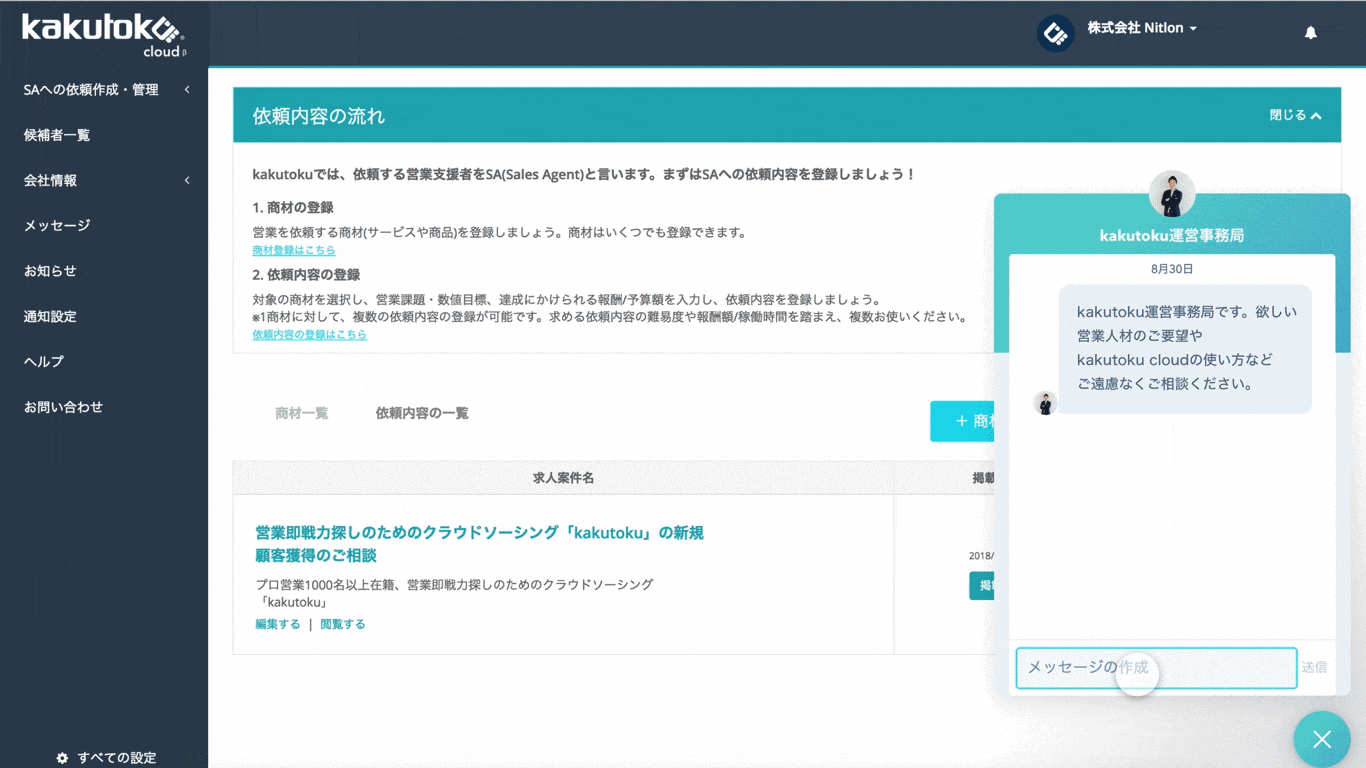The height and width of the screenshot is (768, 1366).
Task: Open 候補者一覧 in the sidebar
Action: (x=57, y=135)
